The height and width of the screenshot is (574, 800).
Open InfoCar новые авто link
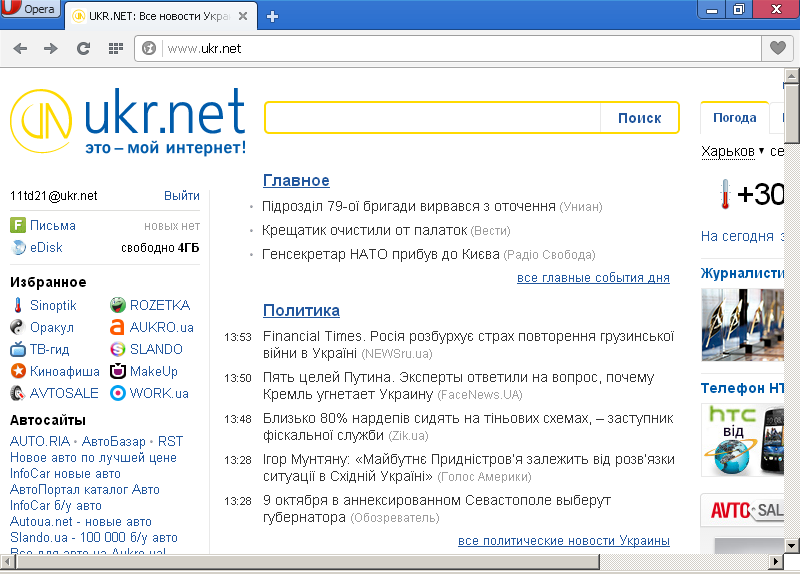coord(65,473)
